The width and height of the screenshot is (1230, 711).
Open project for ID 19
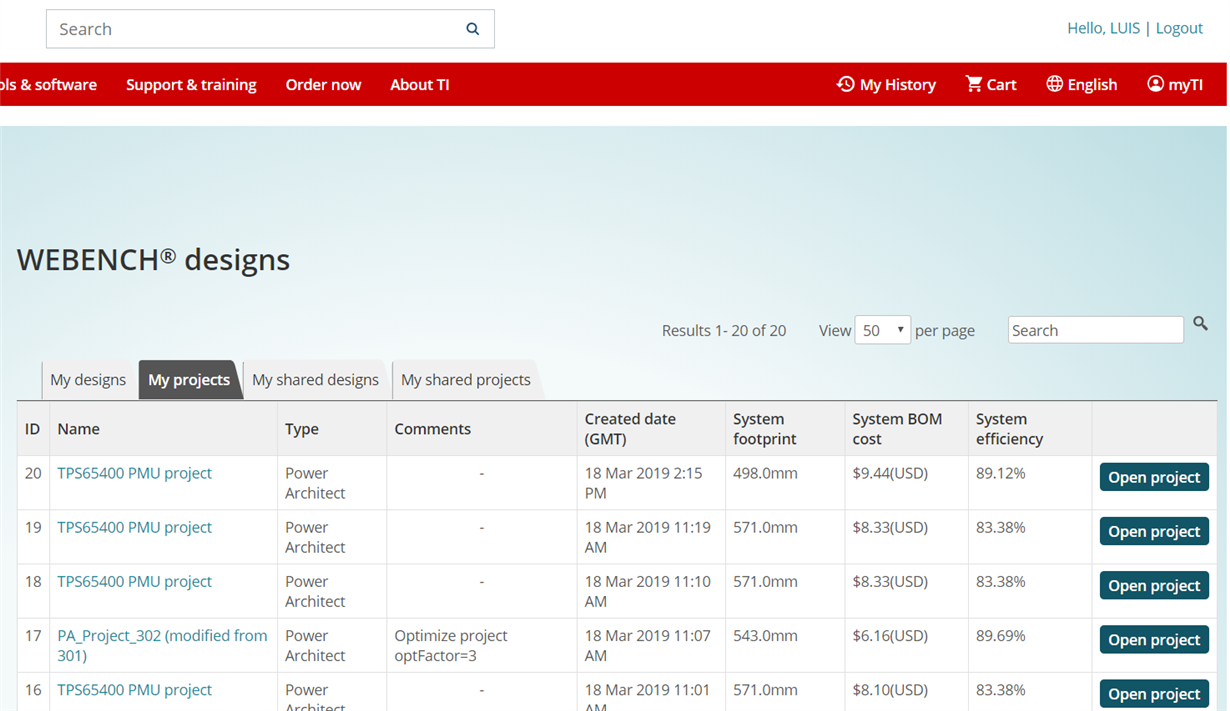[x=1154, y=531]
